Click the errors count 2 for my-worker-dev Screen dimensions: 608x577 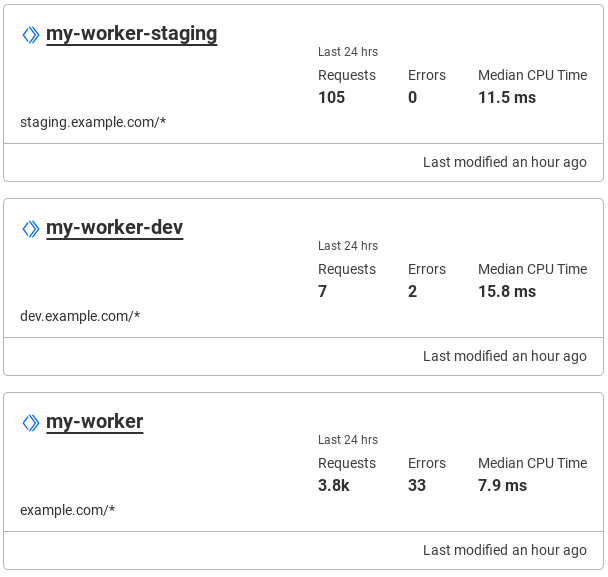[x=412, y=291]
